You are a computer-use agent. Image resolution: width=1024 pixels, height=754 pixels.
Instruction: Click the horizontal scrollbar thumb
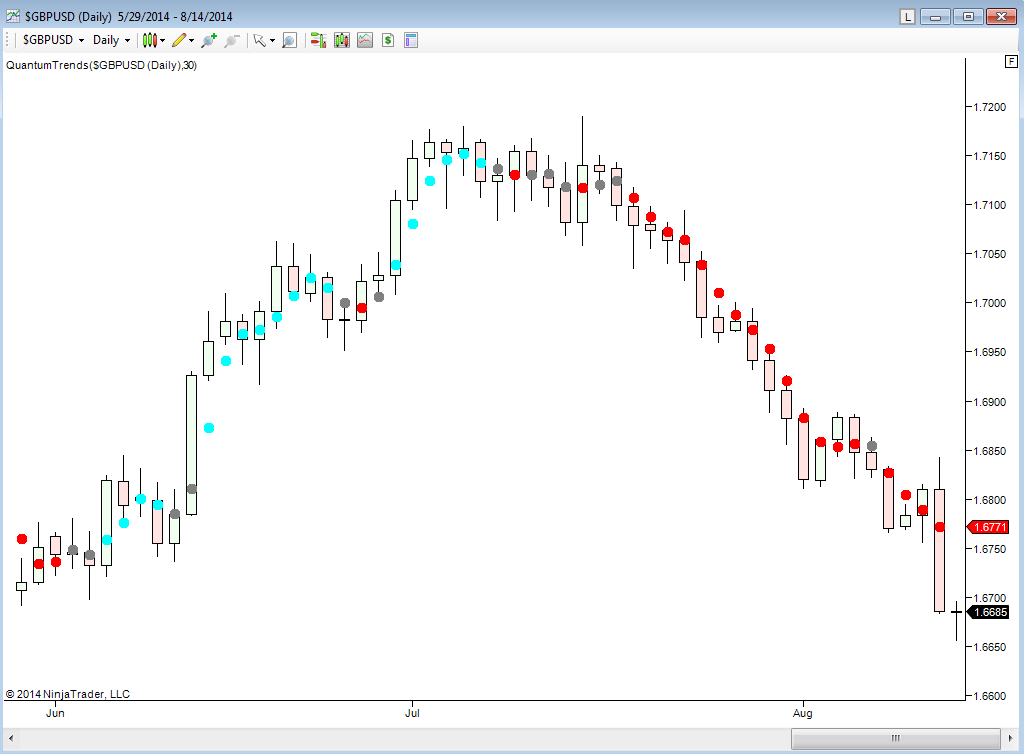pos(895,738)
